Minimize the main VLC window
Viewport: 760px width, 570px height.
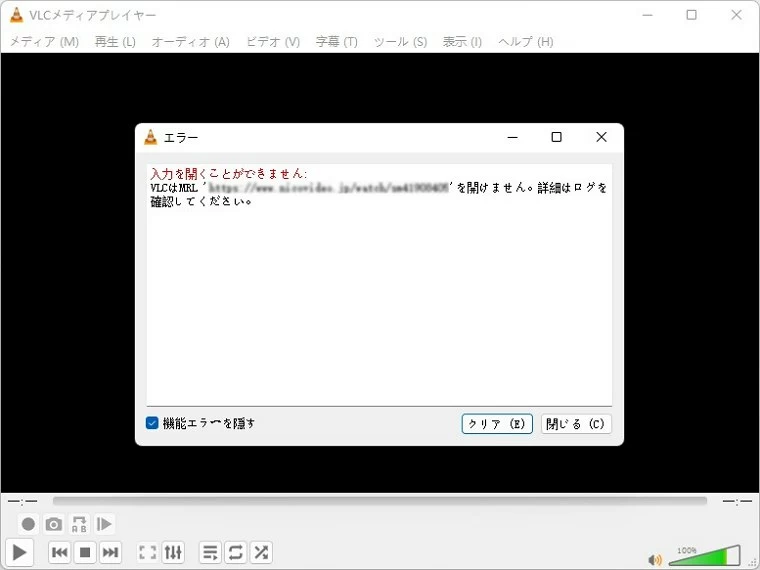click(647, 15)
